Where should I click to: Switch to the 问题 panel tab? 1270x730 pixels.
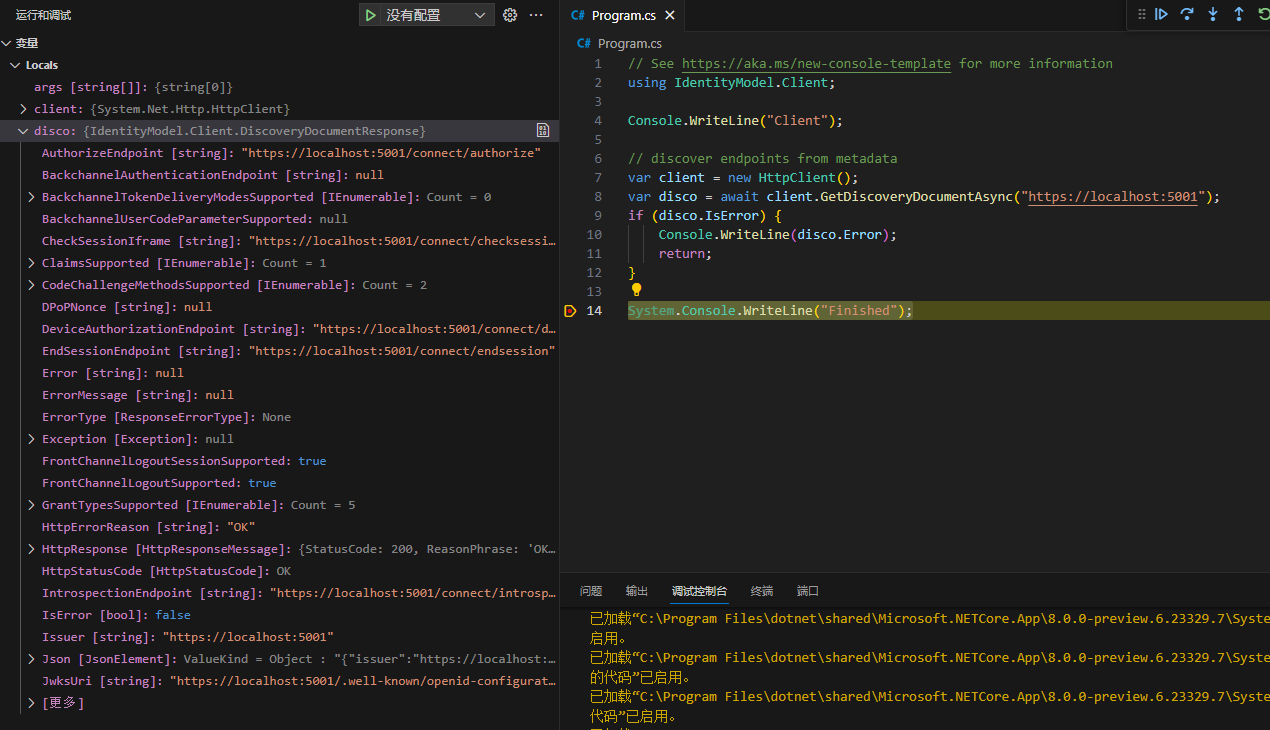pyautogui.click(x=591, y=591)
